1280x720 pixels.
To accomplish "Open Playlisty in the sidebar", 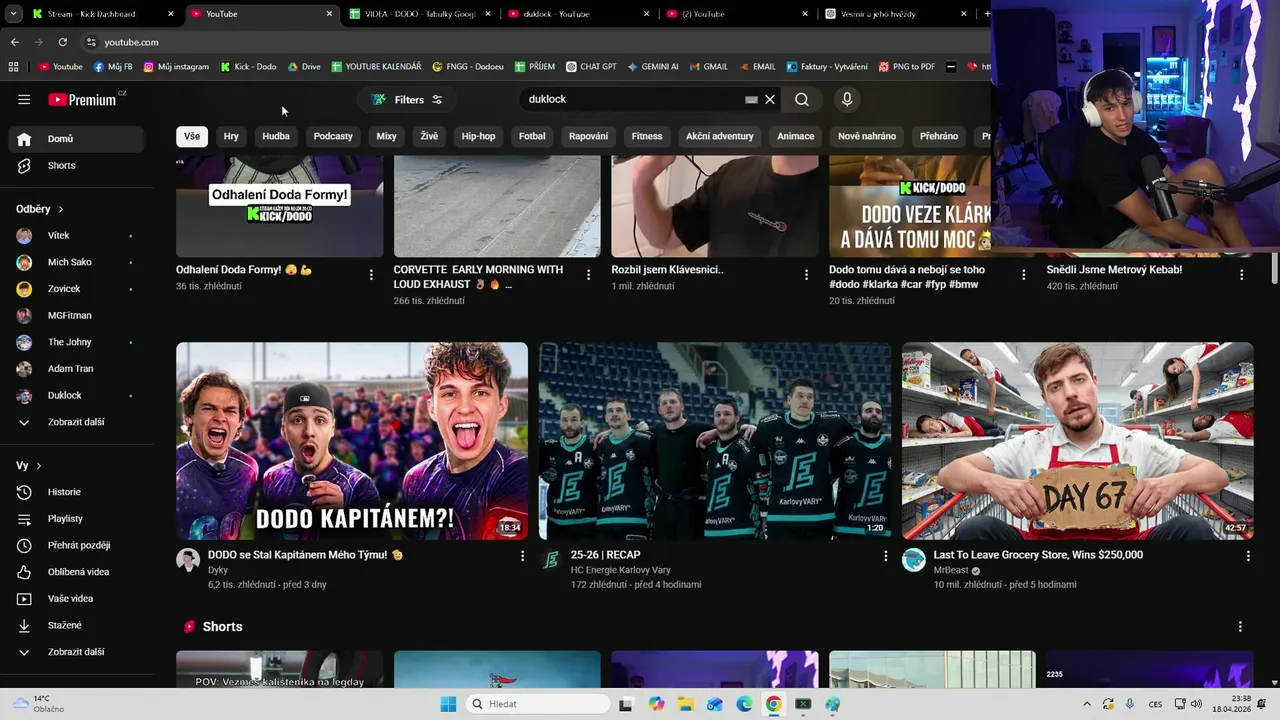I will (x=76, y=518).
